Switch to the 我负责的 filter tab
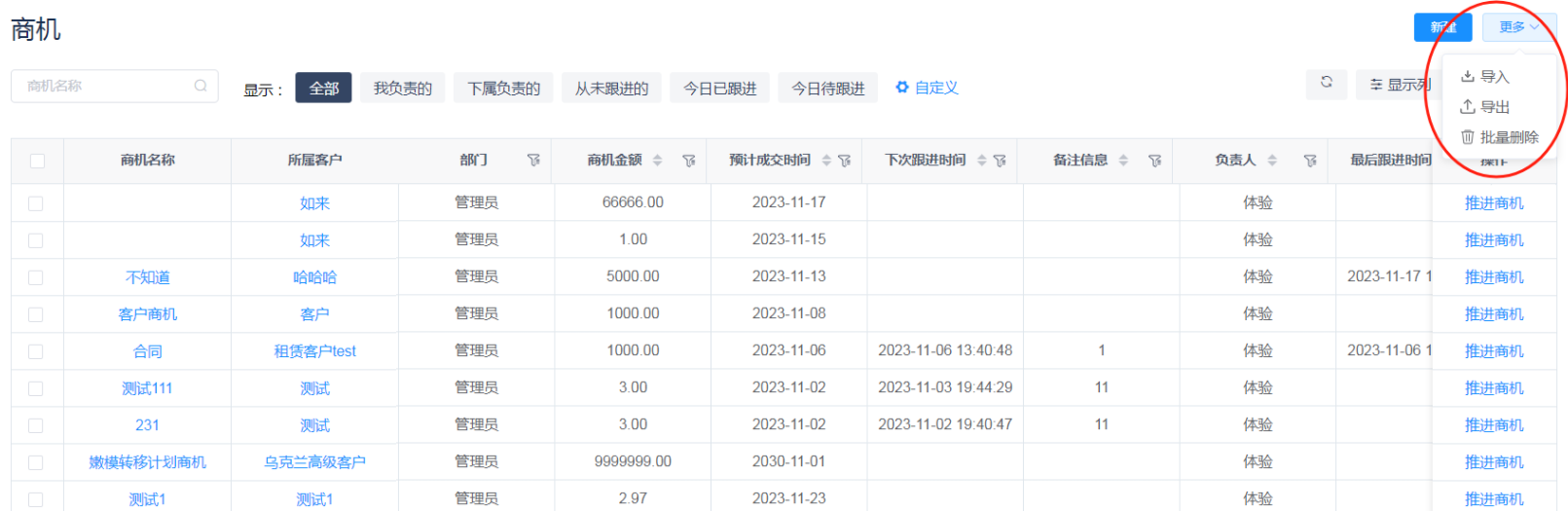 [x=403, y=88]
